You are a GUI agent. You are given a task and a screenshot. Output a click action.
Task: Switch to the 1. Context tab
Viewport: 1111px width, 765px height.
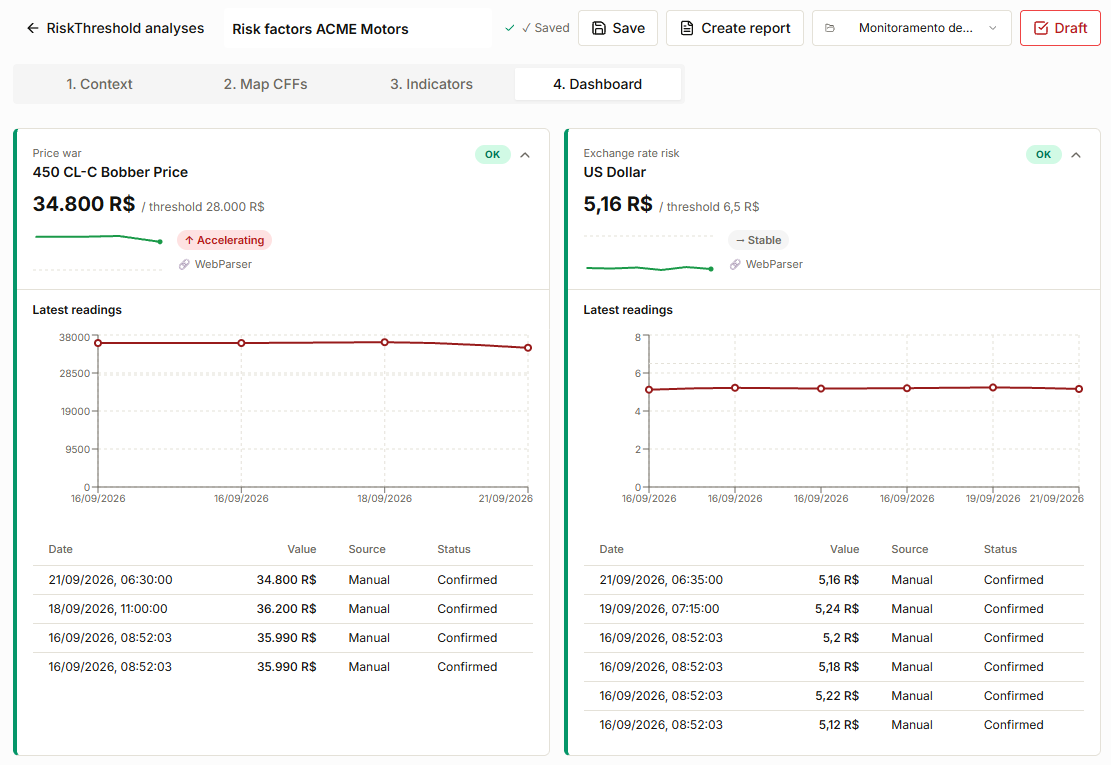pyautogui.click(x=99, y=84)
